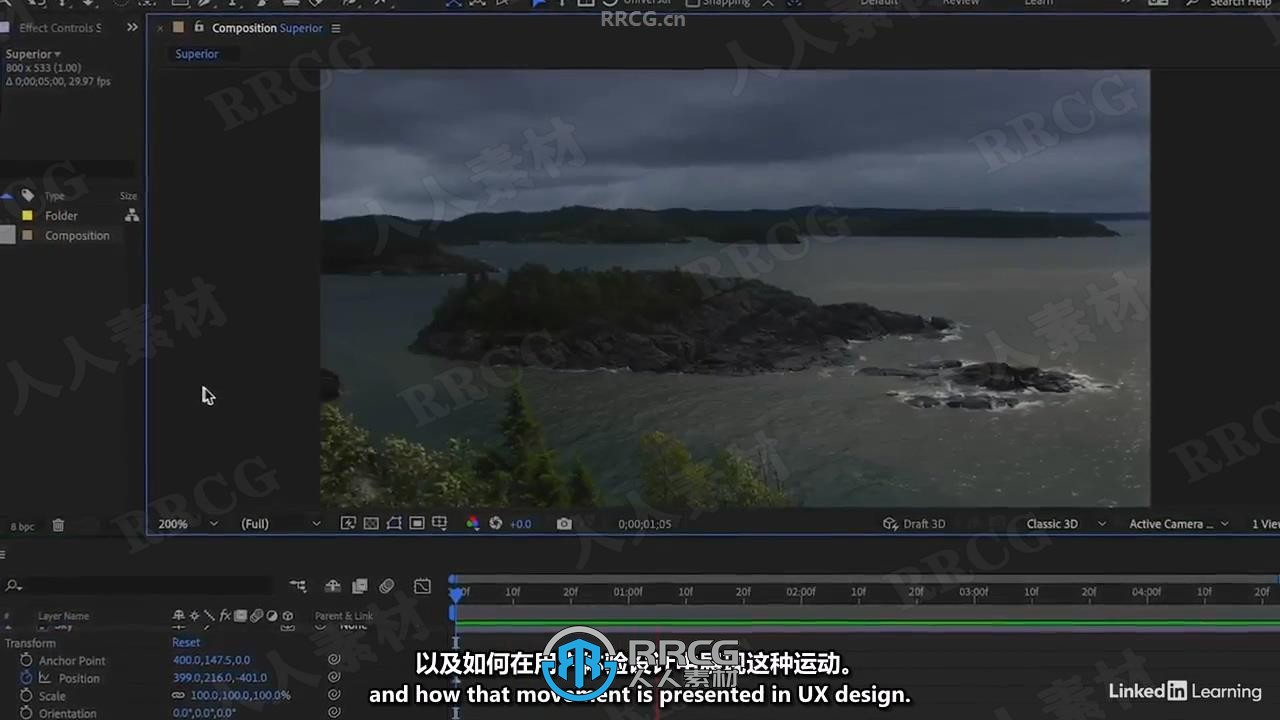The image size is (1280, 720).
Task: Click the Position pick-whip spiral icon
Action: [334, 678]
